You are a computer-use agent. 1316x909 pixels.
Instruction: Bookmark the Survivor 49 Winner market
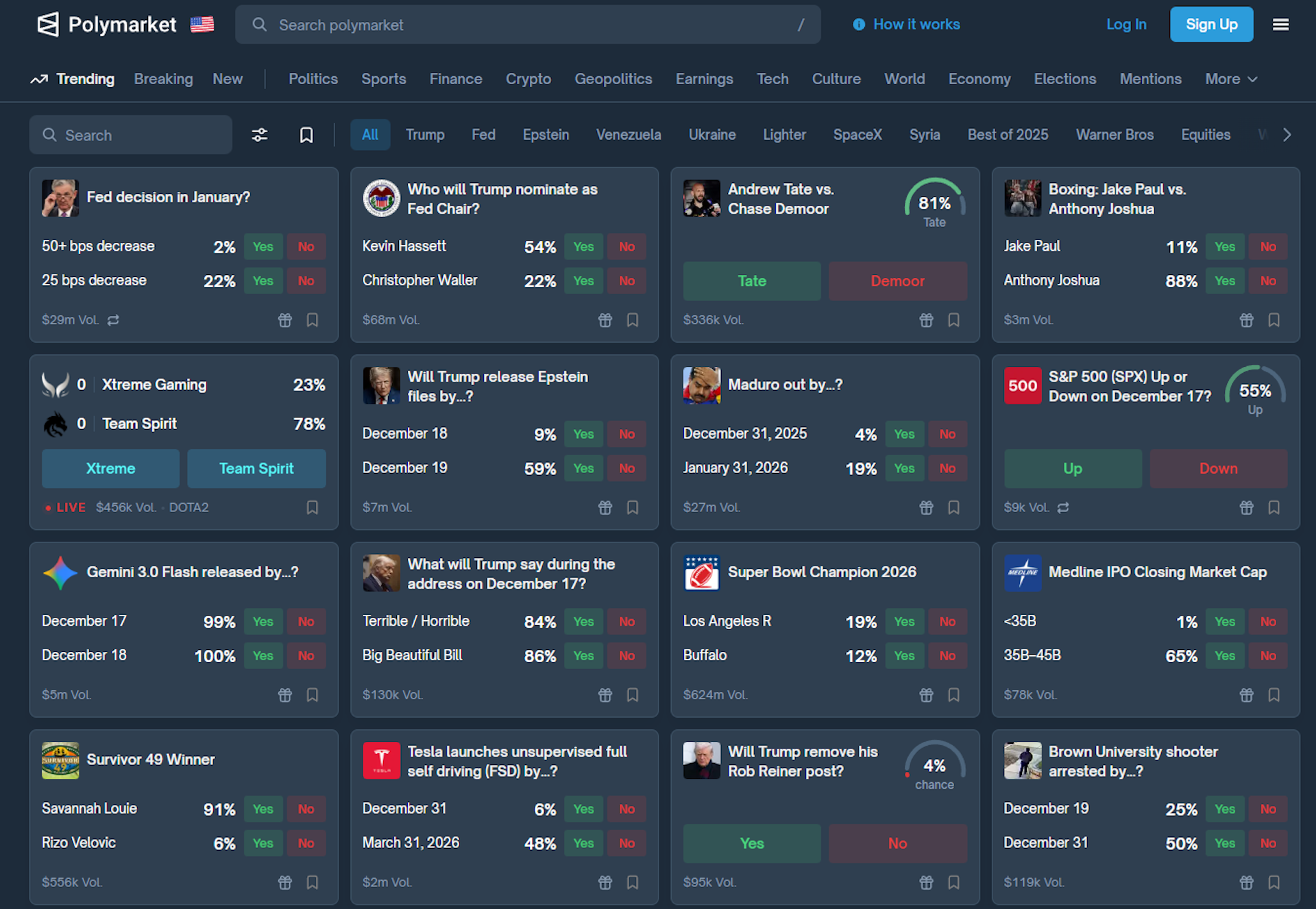click(313, 882)
